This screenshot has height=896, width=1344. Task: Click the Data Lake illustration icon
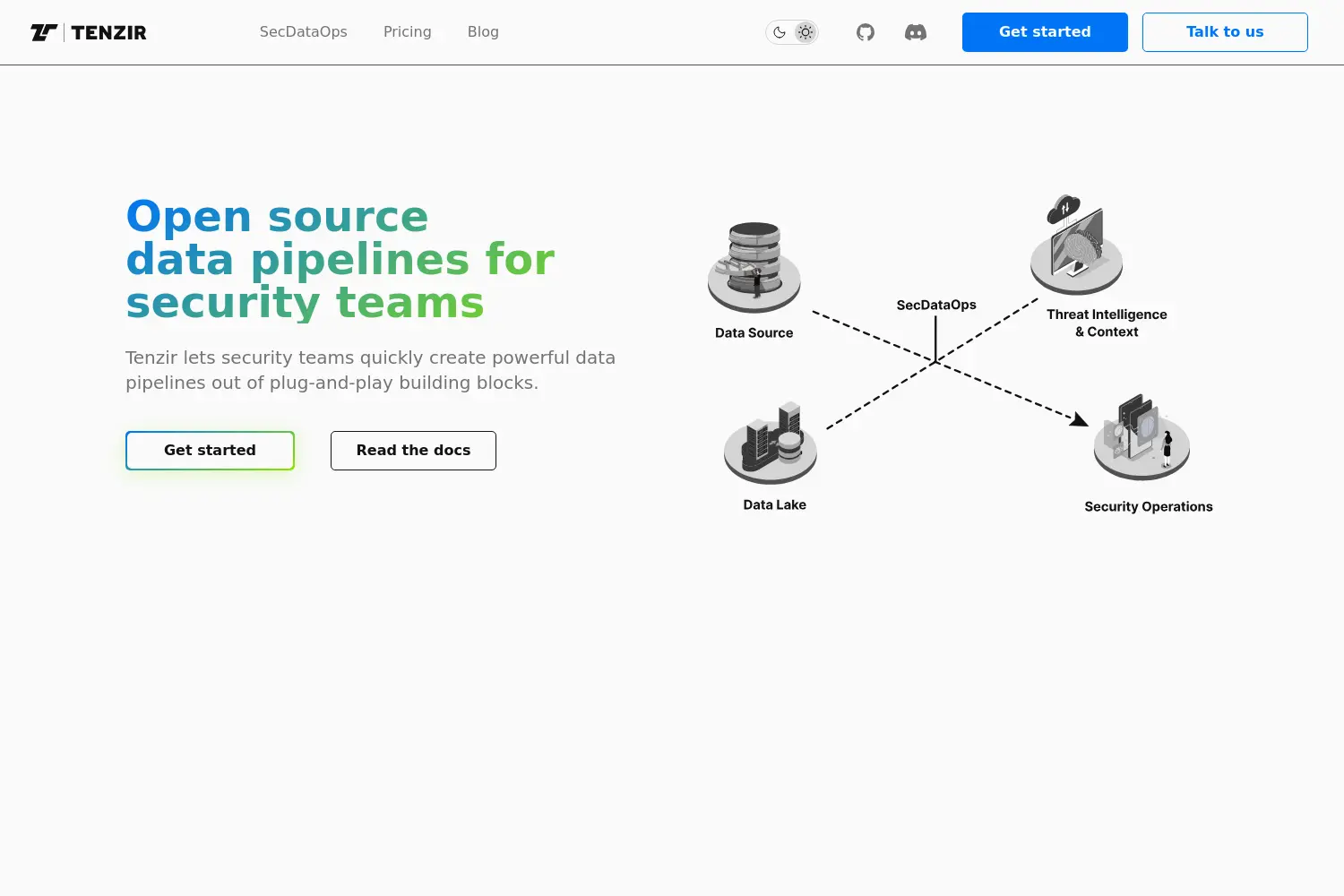point(771,443)
